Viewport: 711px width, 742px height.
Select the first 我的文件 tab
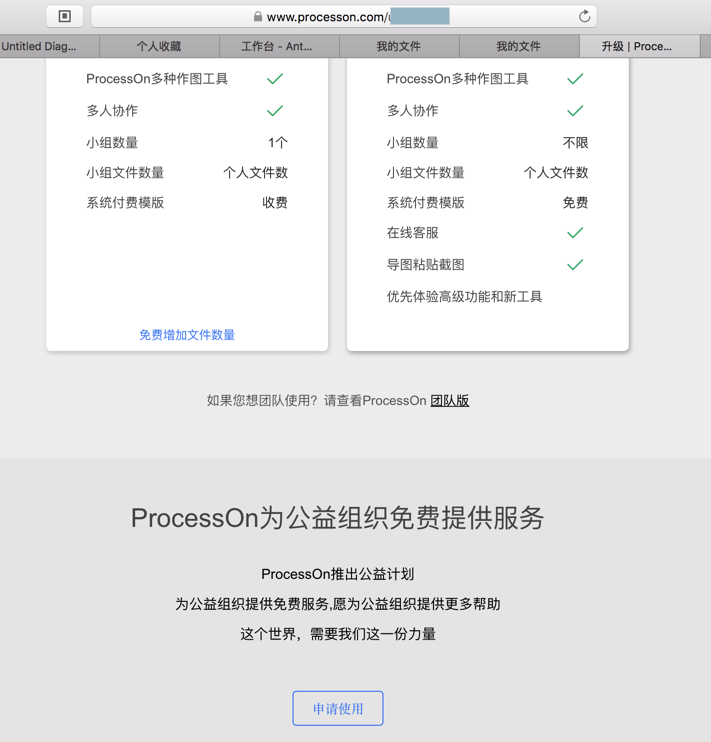pyautogui.click(x=399, y=46)
